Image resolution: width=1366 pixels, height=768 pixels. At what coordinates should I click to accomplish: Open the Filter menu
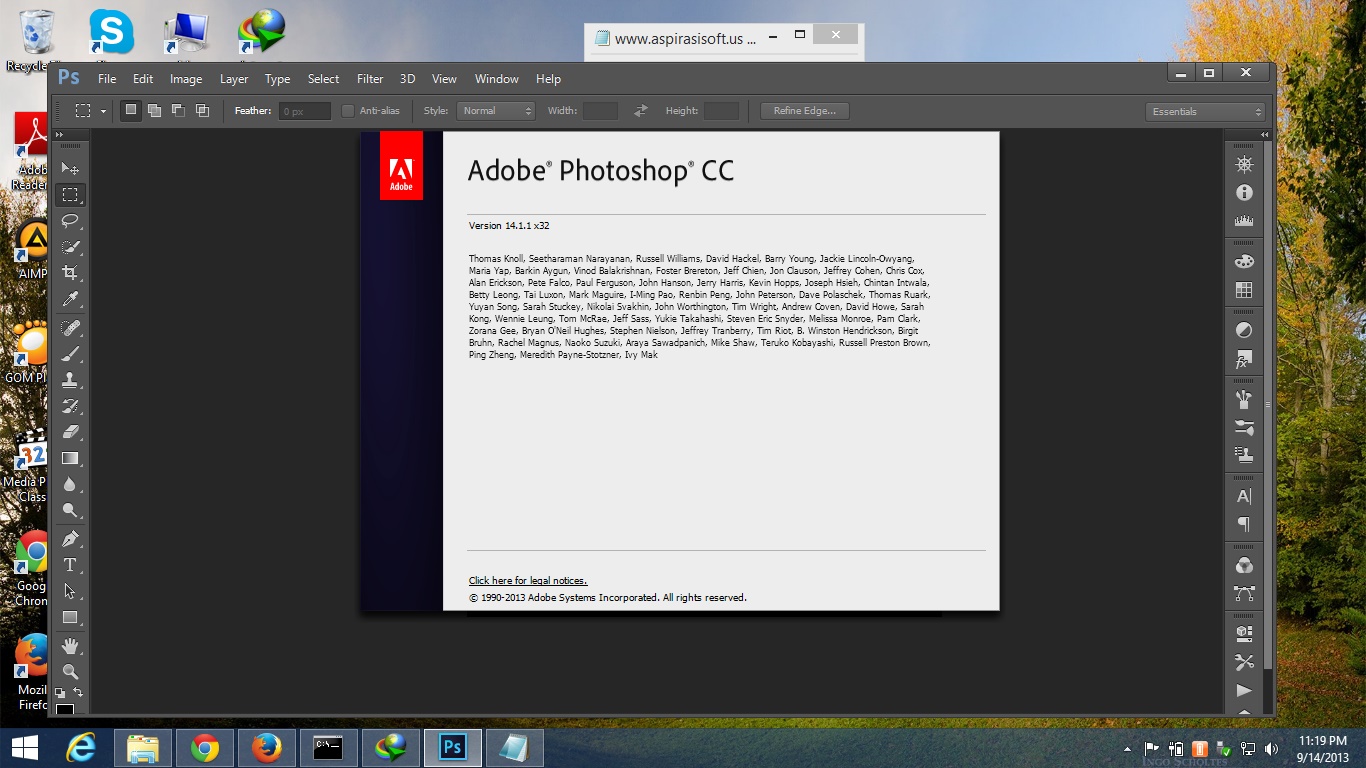370,79
